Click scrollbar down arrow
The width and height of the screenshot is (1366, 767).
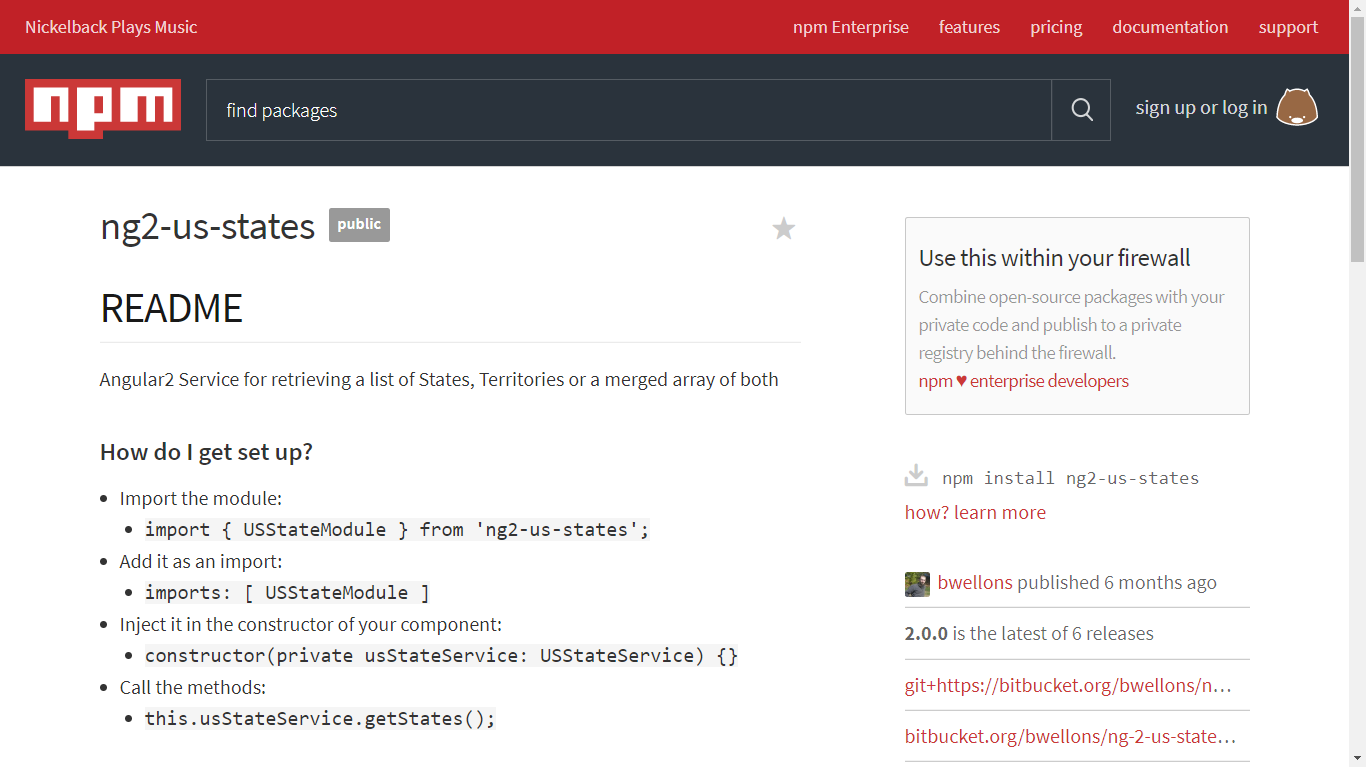(x=1357, y=758)
